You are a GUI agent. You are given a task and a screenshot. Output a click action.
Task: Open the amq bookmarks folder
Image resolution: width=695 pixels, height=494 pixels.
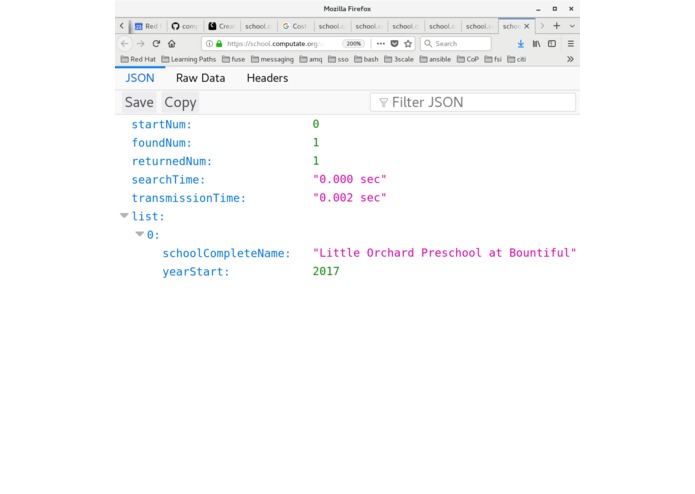[x=311, y=59]
